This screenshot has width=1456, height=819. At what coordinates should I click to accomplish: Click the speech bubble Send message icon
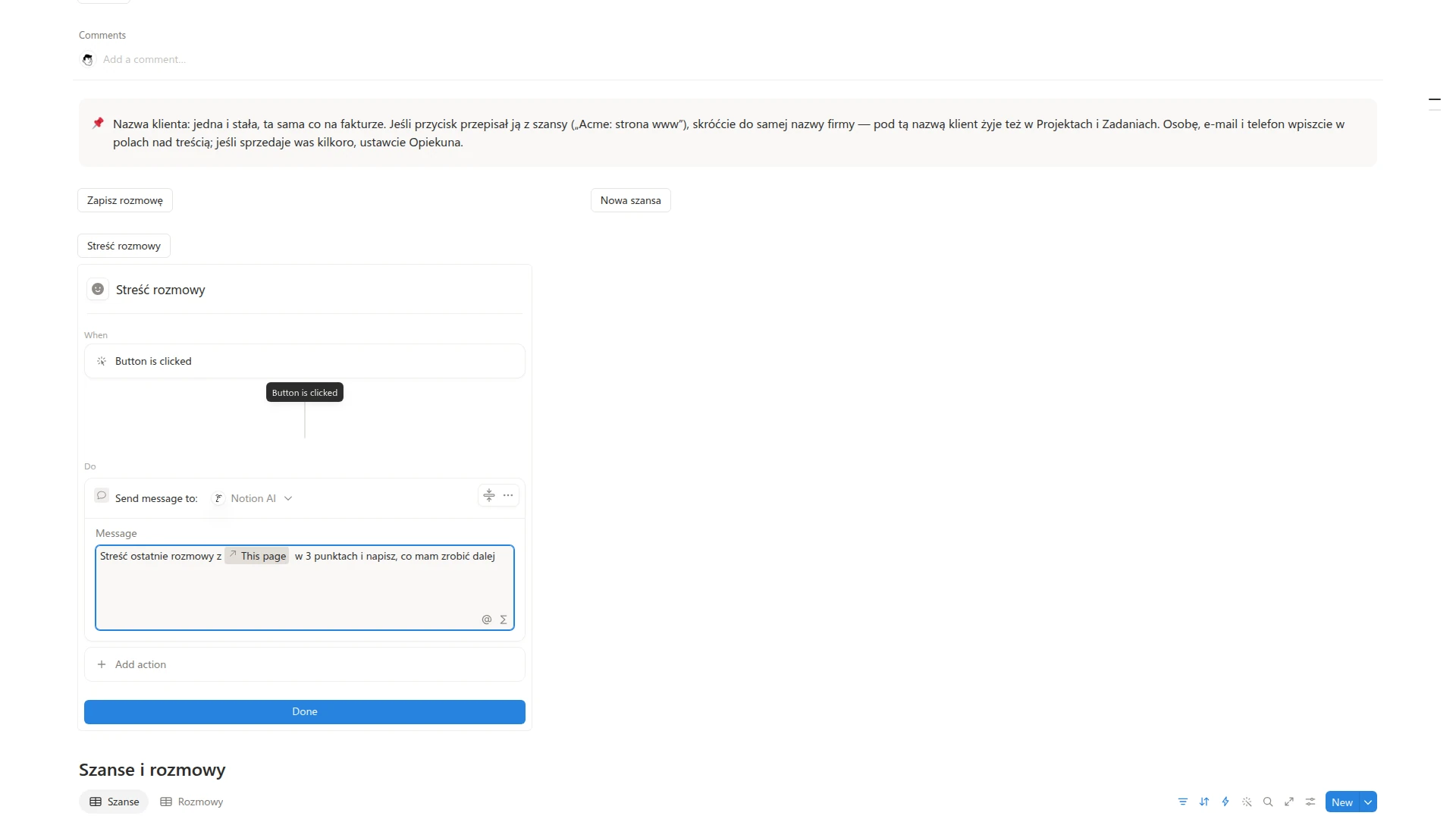(x=102, y=495)
